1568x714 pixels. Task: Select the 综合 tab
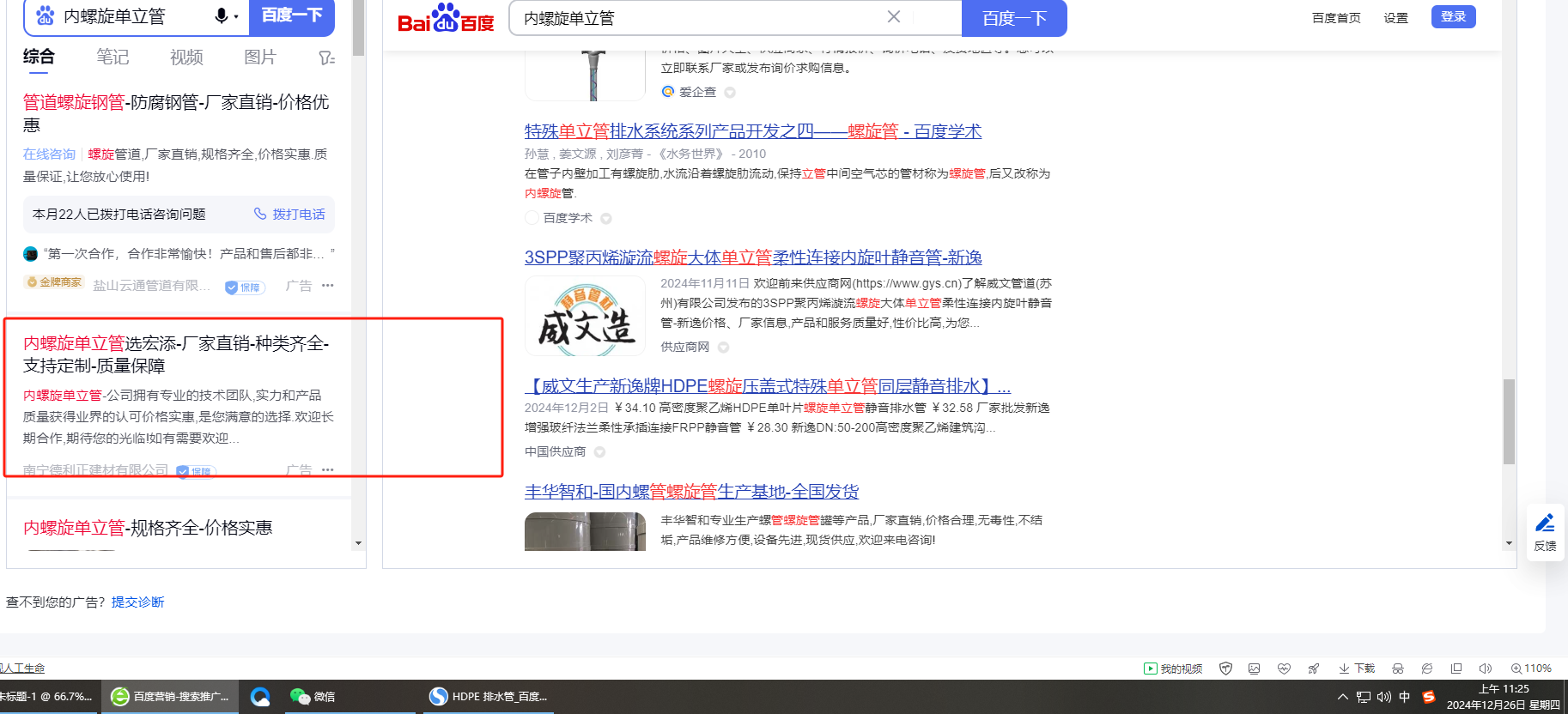[39, 57]
